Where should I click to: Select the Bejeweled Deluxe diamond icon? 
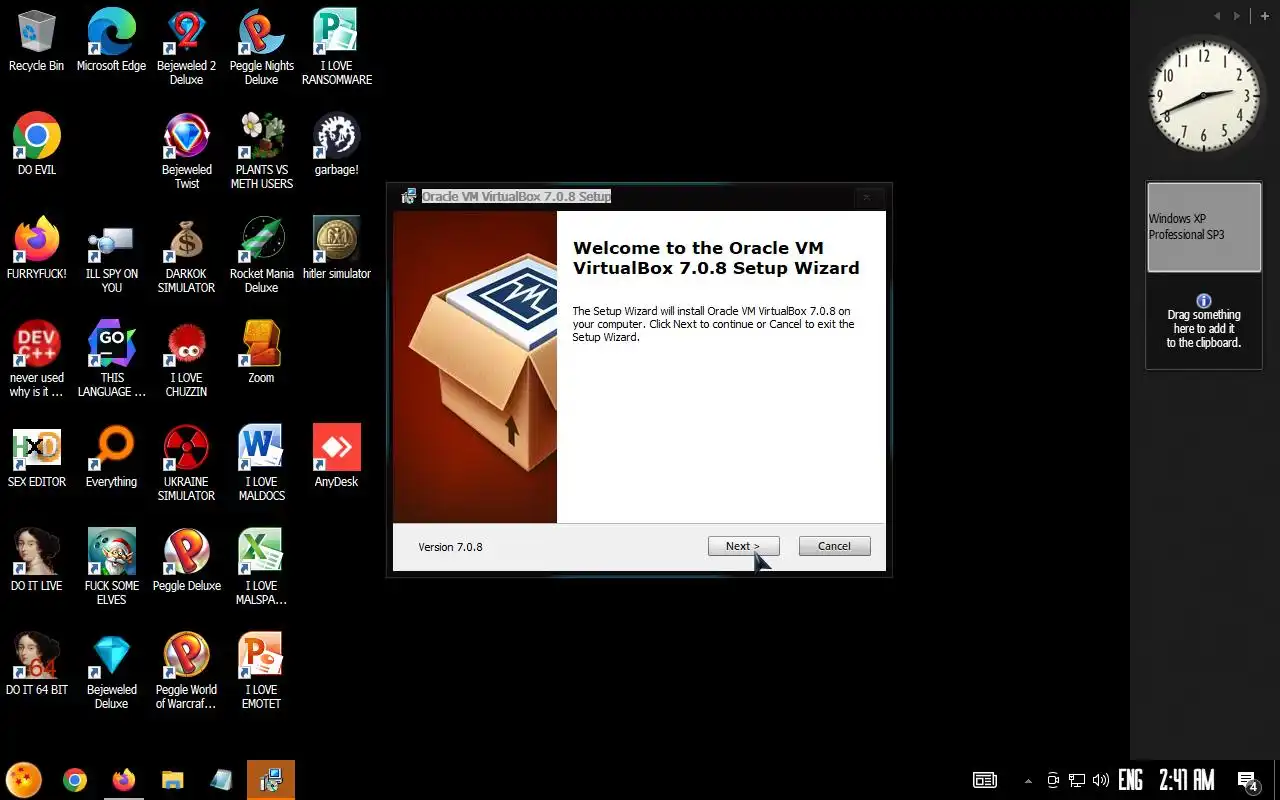[111, 671]
